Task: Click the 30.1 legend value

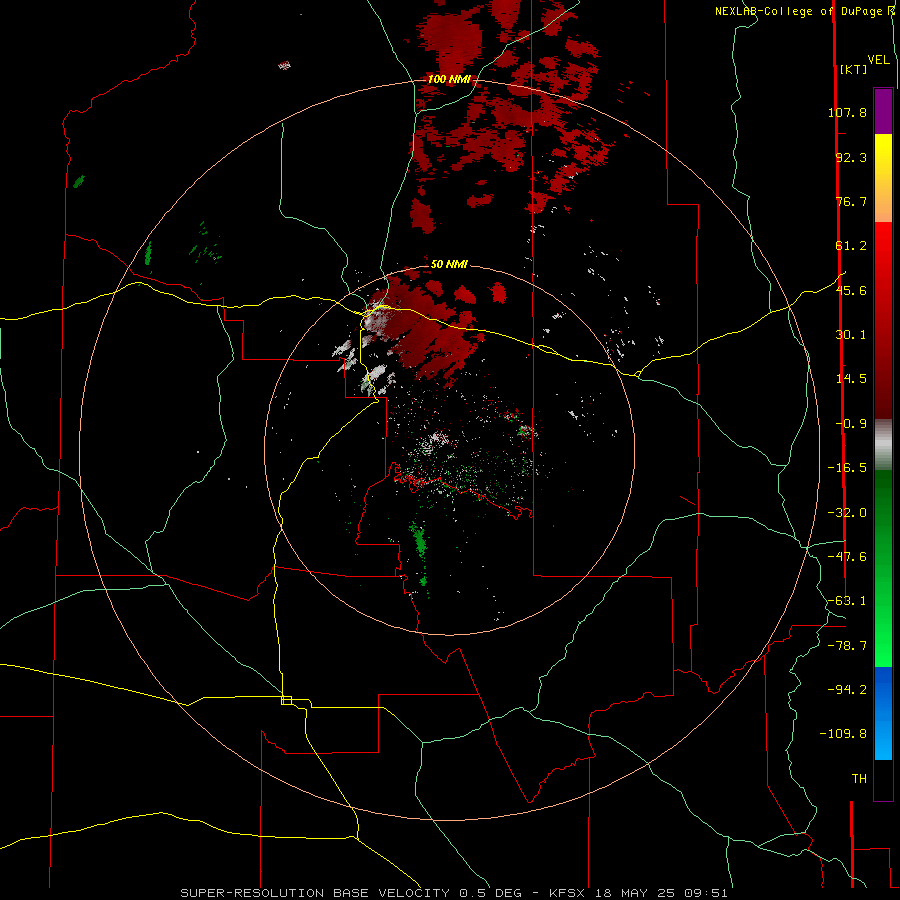Action: pyautogui.click(x=851, y=335)
